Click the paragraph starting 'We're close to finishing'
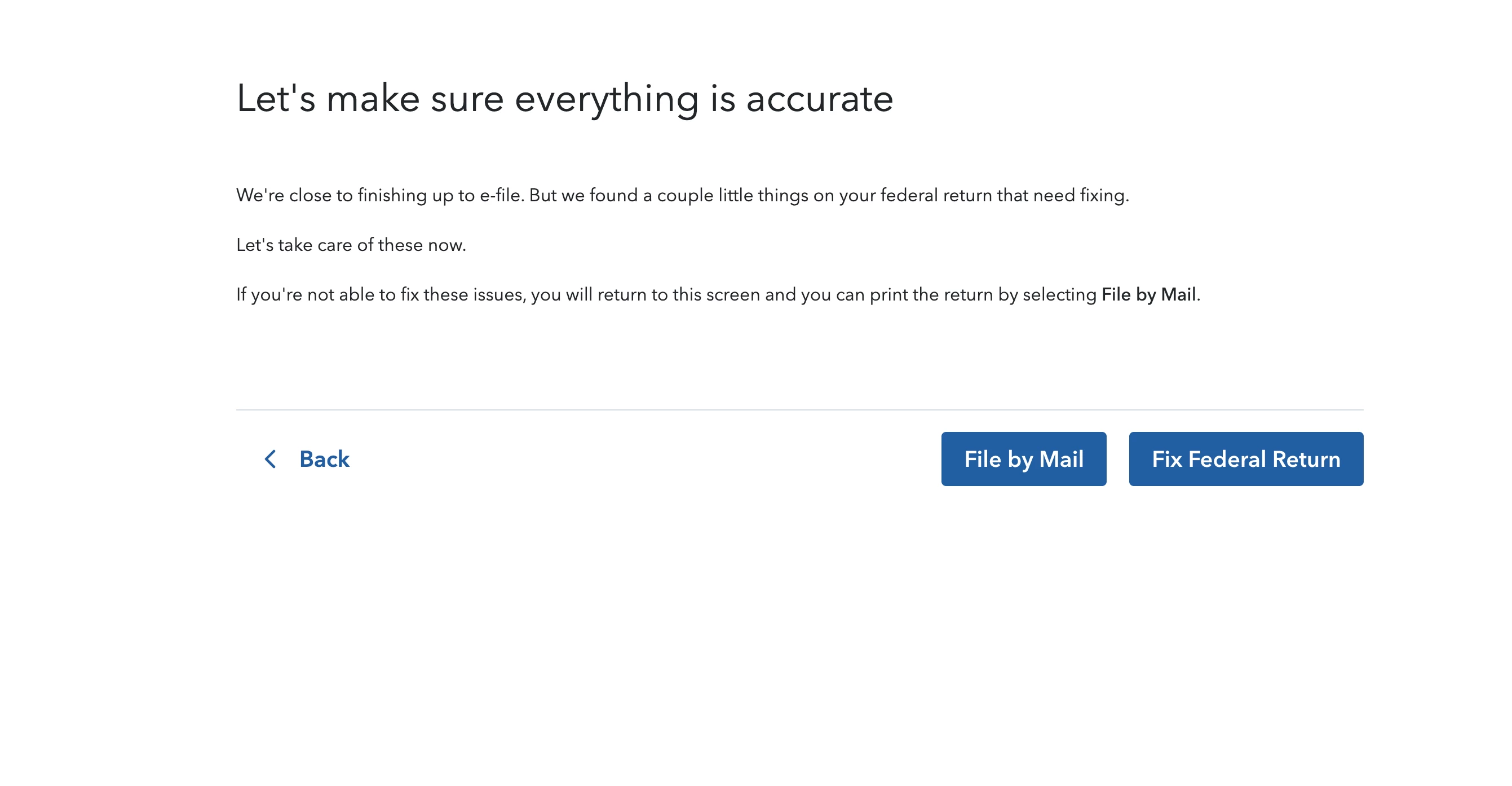Viewport: 1512px width, 786px height. 683,196
